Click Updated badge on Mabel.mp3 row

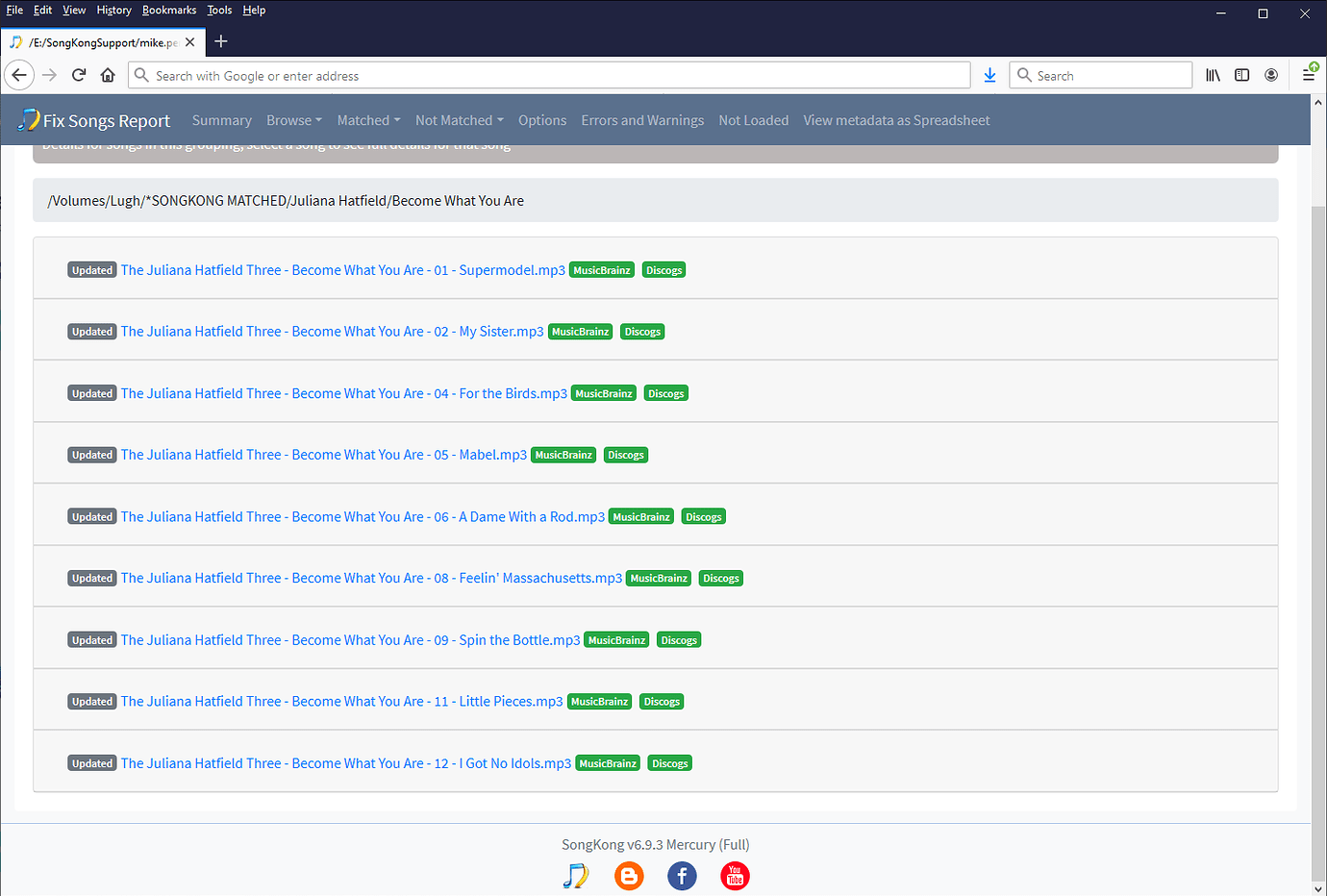(92, 455)
